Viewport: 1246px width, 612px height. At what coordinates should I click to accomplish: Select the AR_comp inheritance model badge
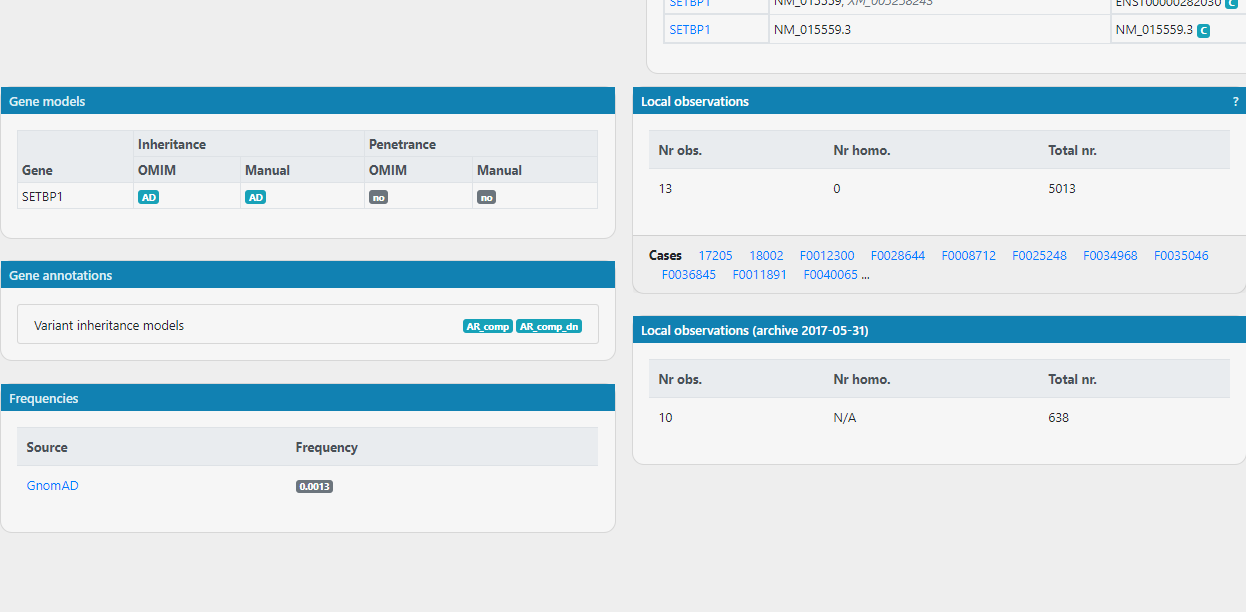[488, 325]
